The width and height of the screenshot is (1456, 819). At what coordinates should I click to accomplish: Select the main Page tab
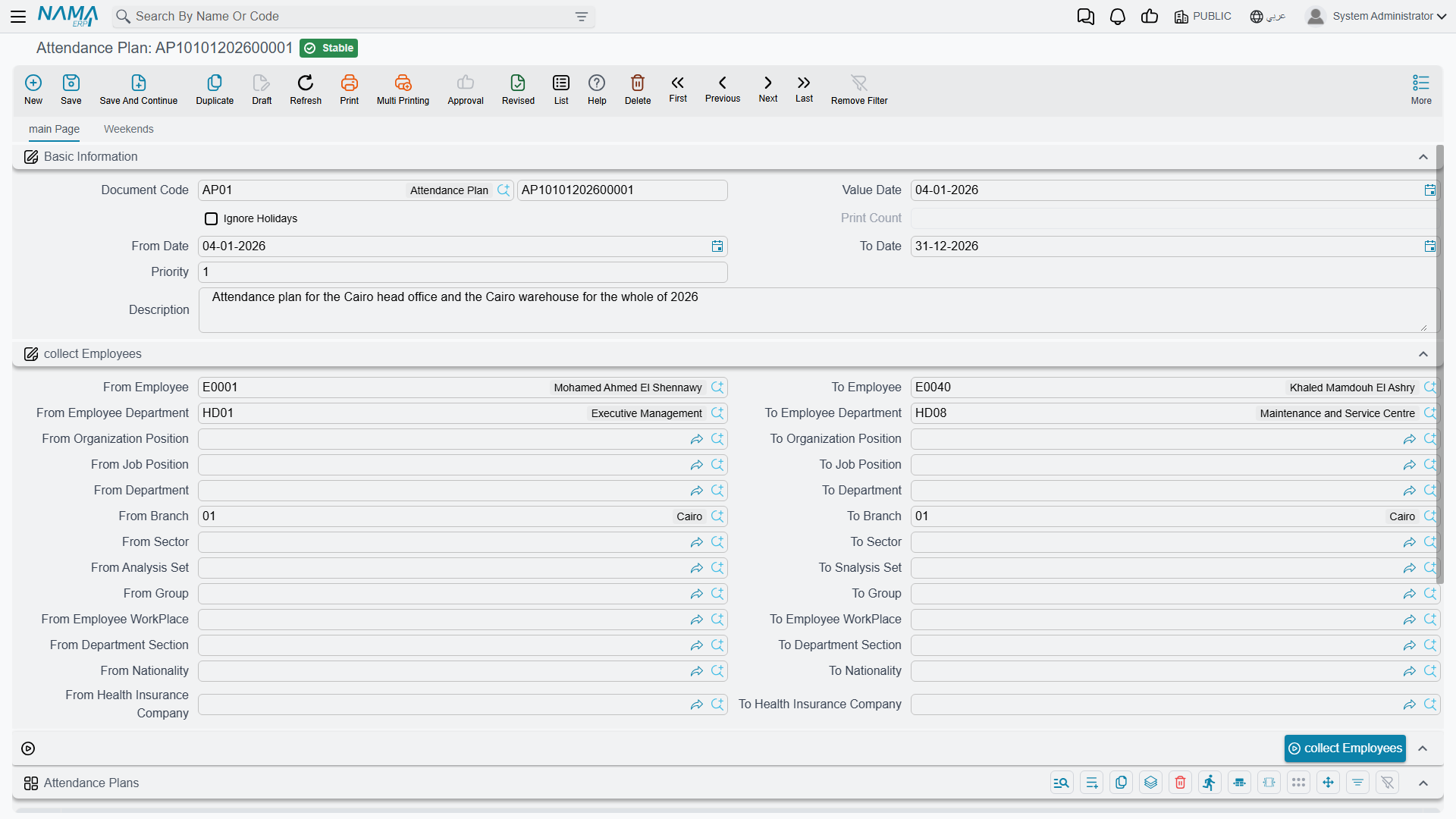point(54,129)
